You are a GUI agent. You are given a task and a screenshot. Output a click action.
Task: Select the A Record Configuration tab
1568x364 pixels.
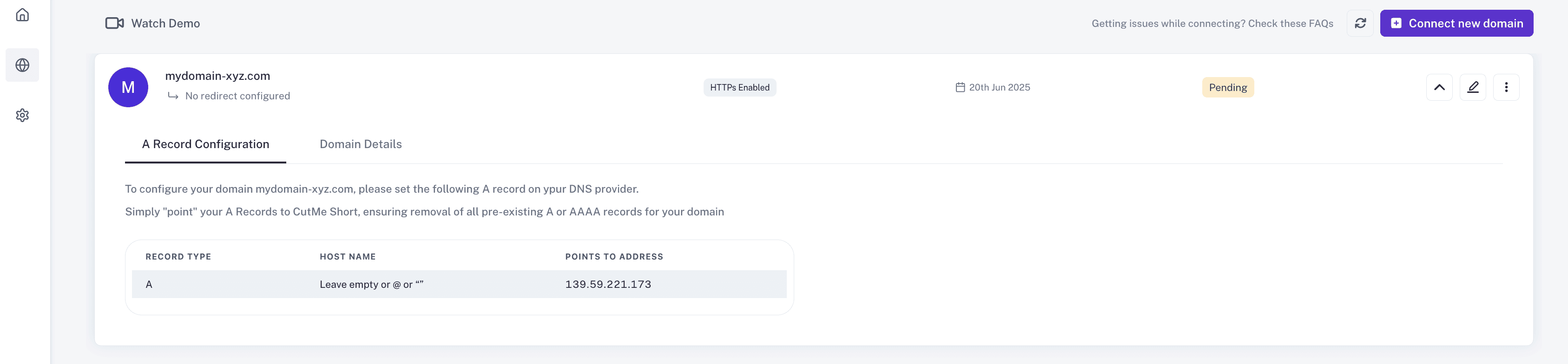(x=205, y=144)
